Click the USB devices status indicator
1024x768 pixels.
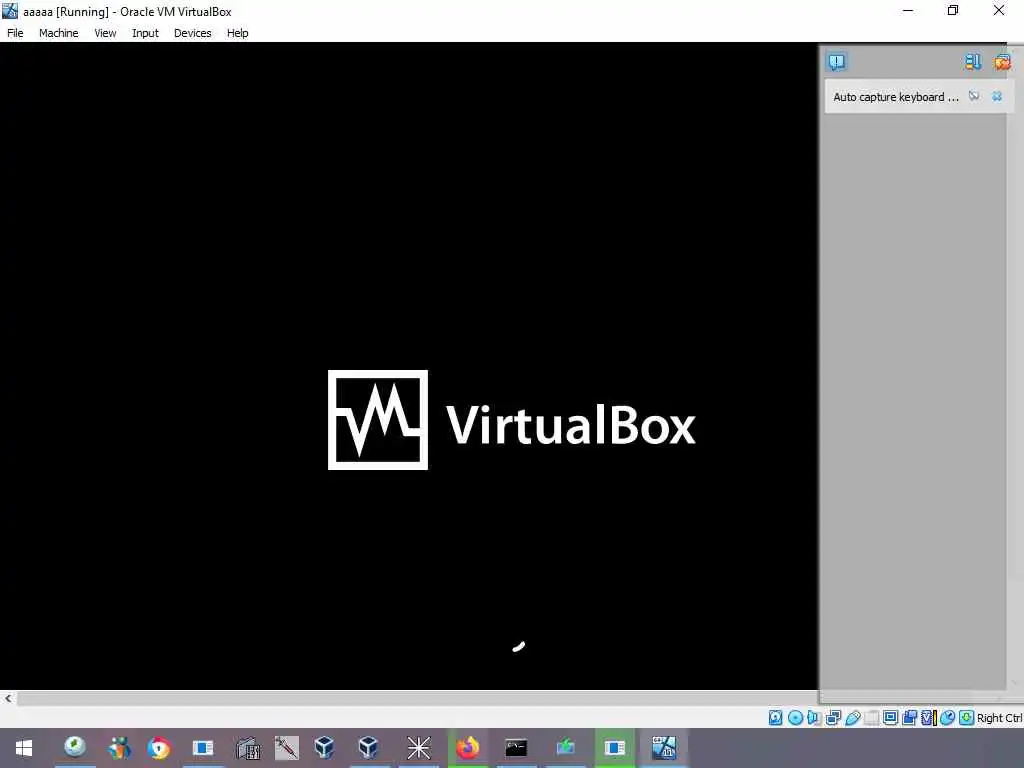(852, 718)
